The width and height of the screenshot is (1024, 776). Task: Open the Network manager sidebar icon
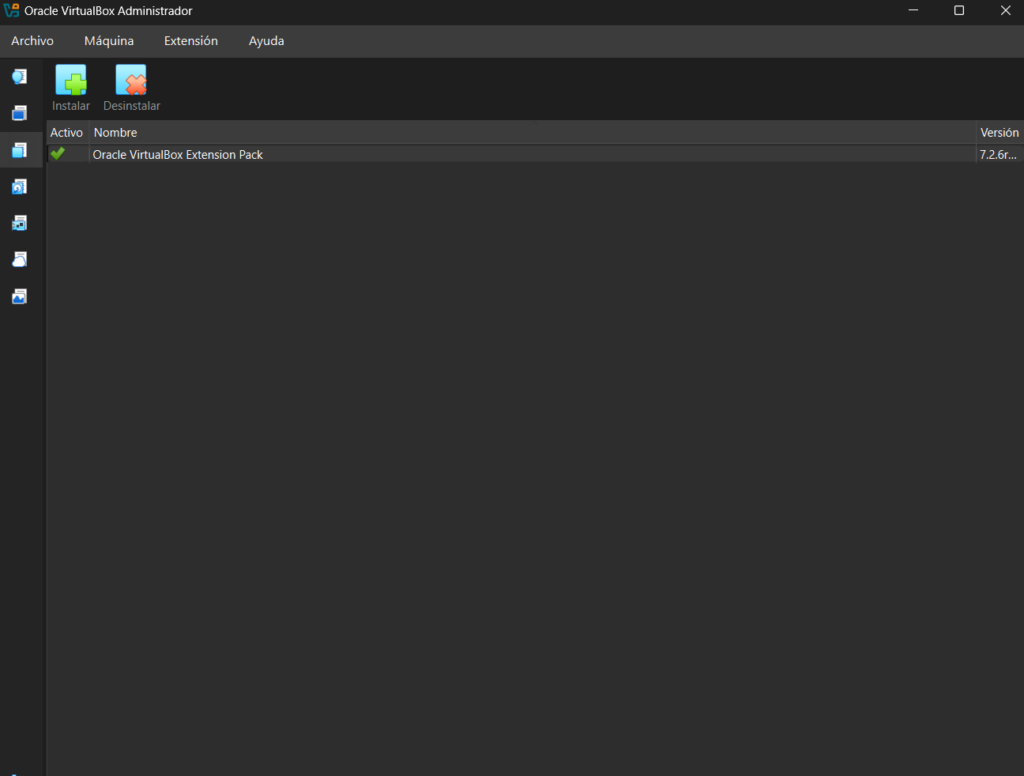point(19,223)
